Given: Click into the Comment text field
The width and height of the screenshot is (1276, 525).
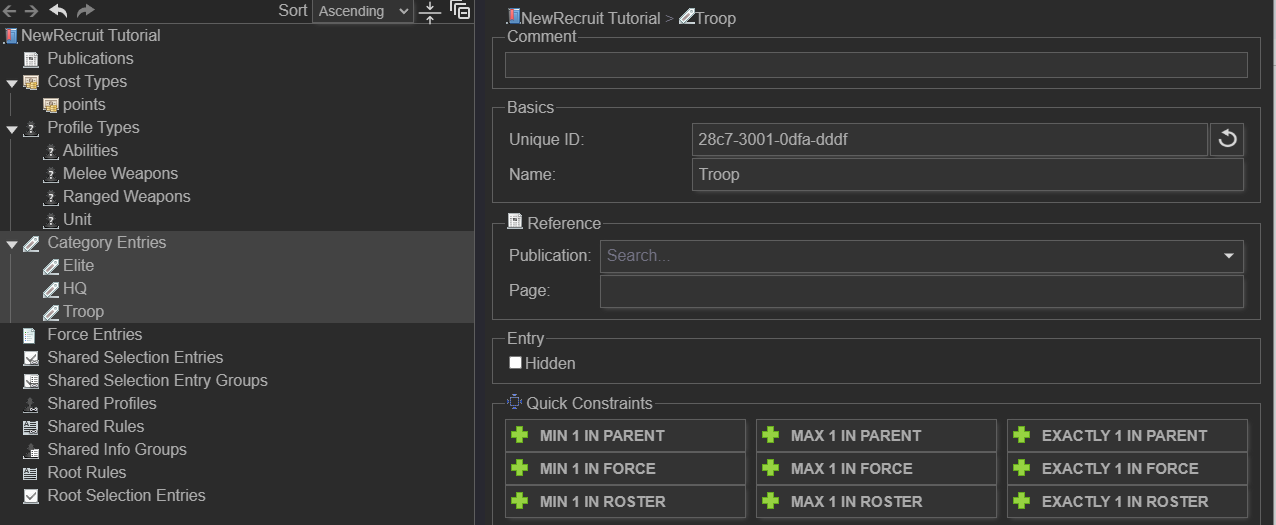Looking at the screenshot, I should pyautogui.click(x=876, y=65).
